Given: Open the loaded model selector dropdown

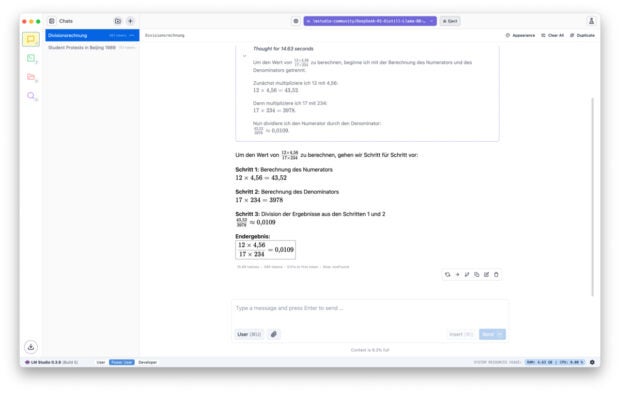Looking at the screenshot, I should [x=370, y=21].
